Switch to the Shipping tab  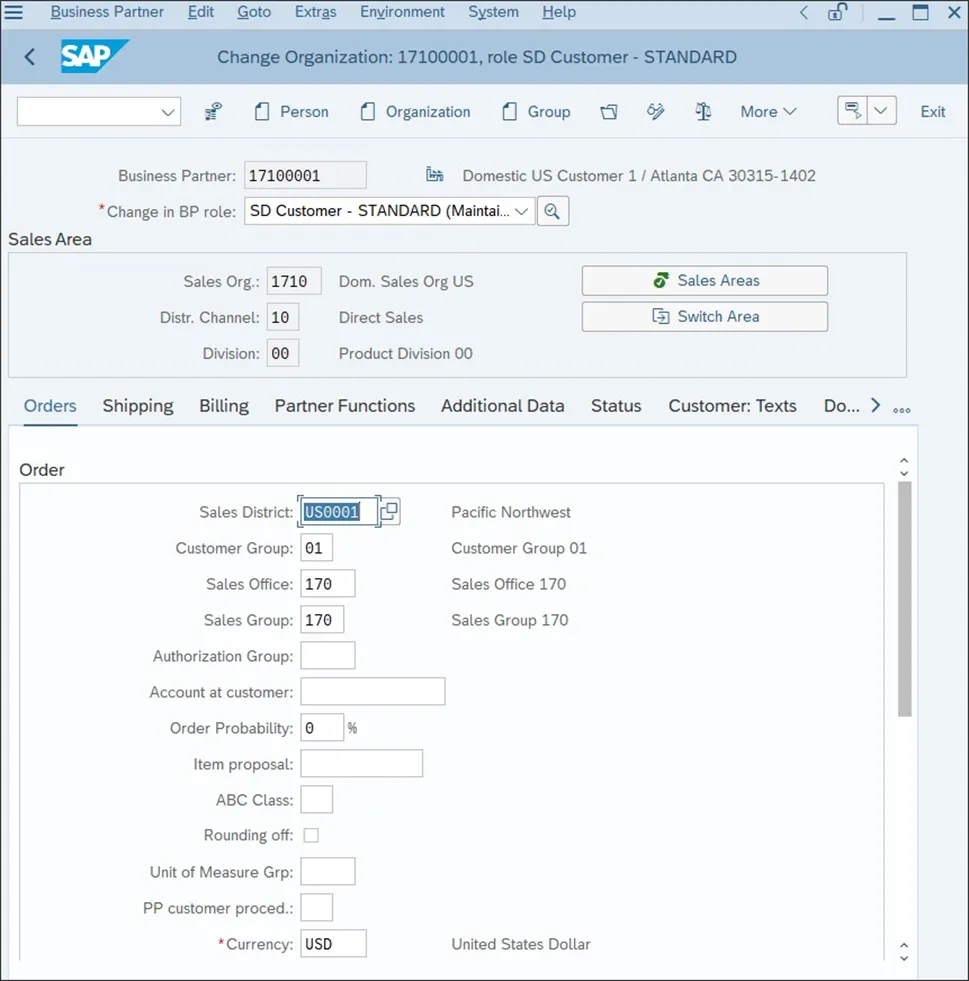tap(138, 405)
